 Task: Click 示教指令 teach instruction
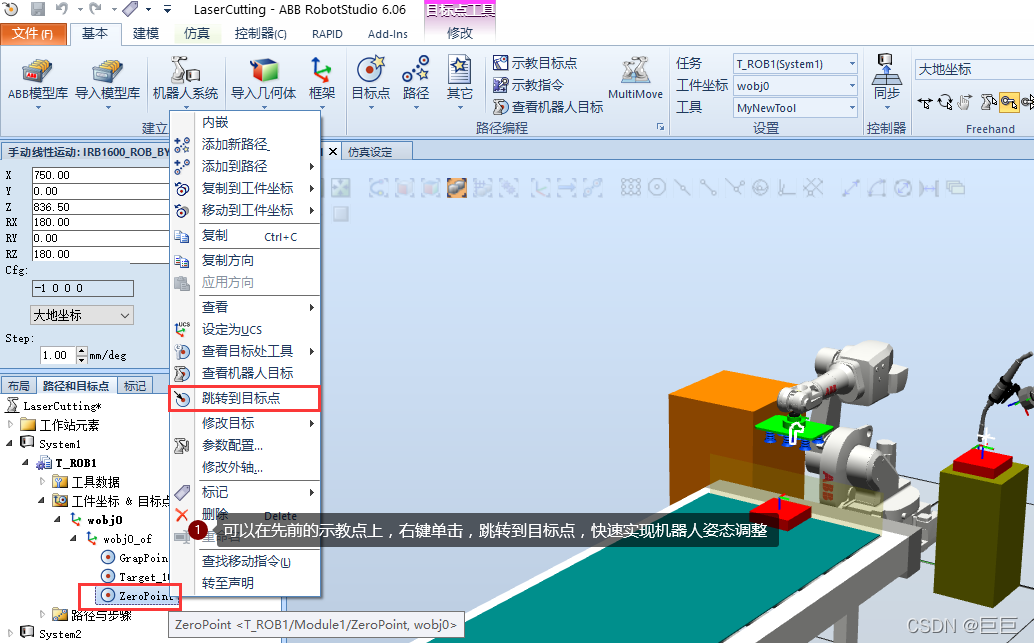[x=529, y=84]
